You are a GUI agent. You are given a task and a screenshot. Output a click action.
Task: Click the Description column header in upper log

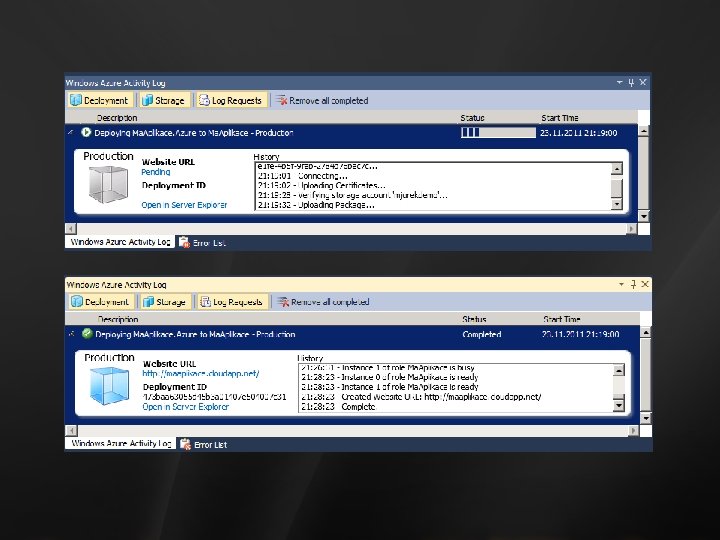pos(117,118)
